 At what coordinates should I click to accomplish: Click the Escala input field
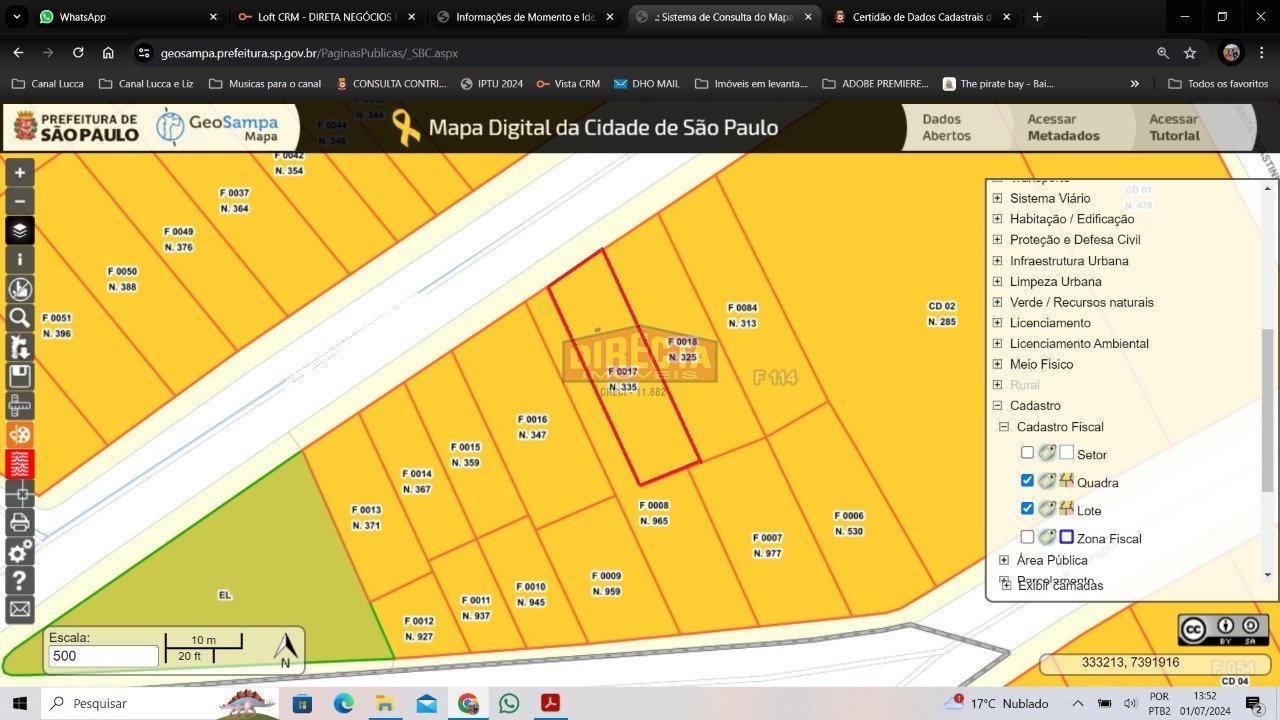click(x=103, y=656)
